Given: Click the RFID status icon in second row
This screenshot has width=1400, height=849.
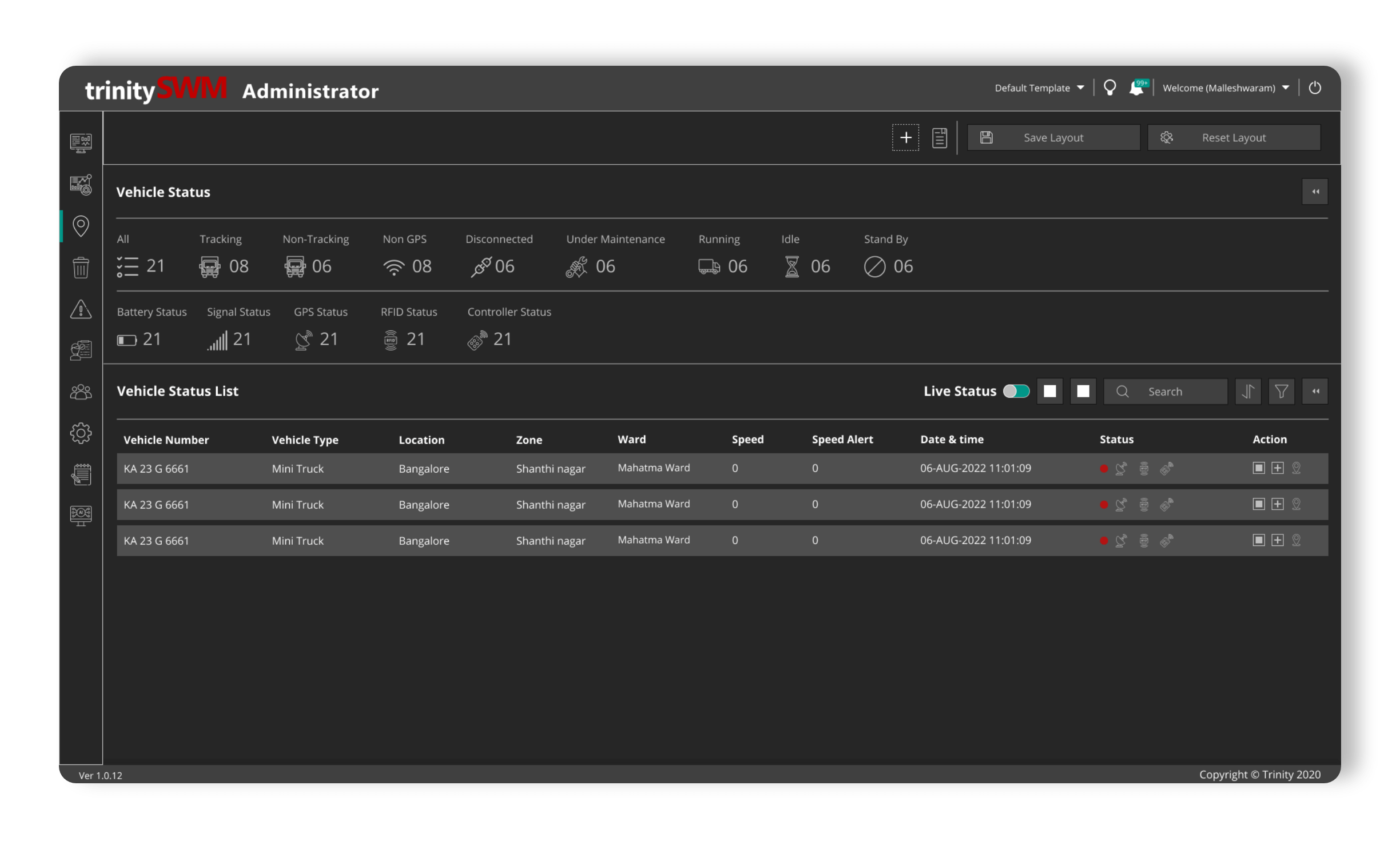Looking at the screenshot, I should (1143, 504).
